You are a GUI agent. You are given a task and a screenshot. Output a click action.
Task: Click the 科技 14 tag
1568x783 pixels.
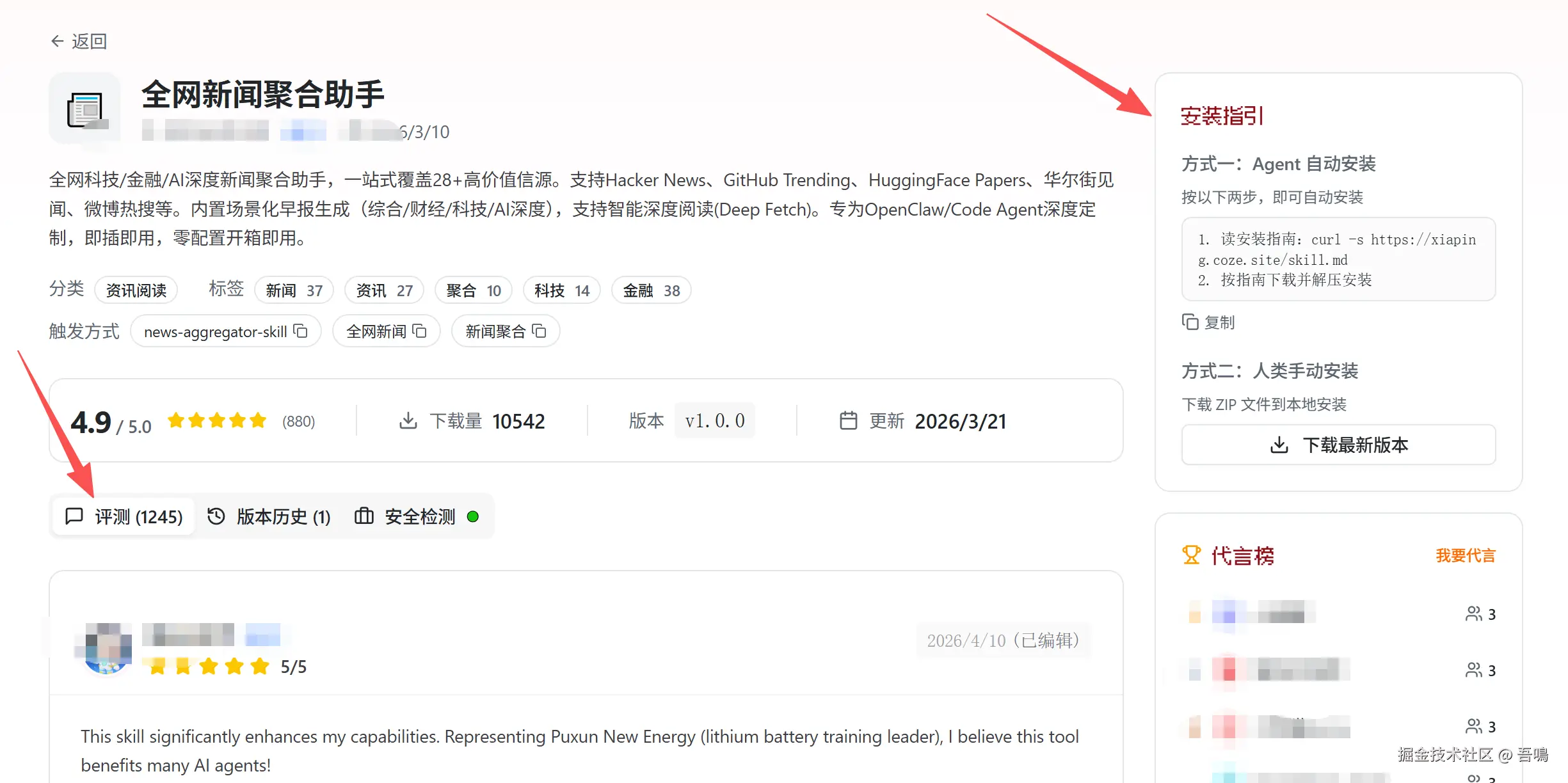561,290
